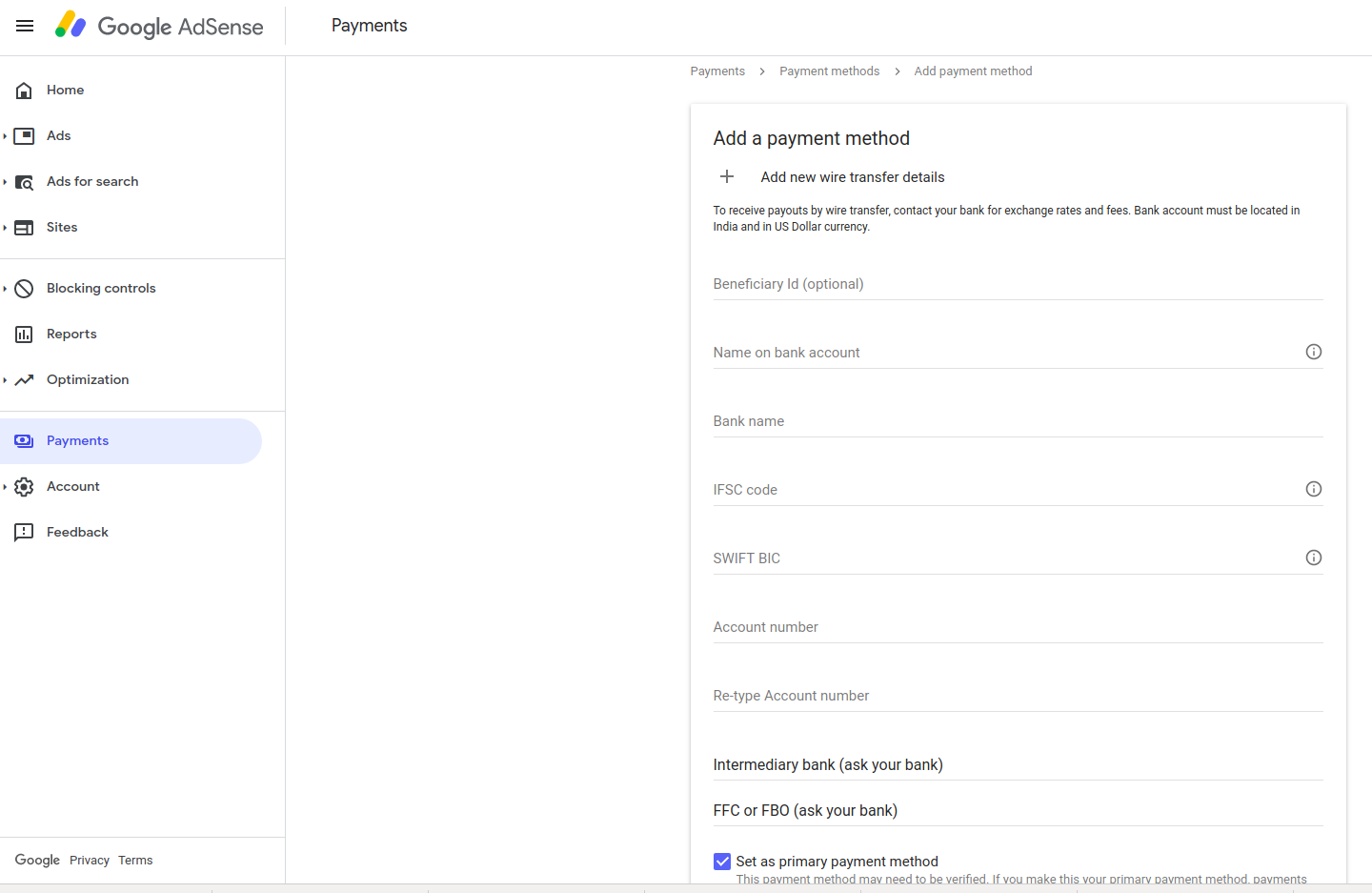The width and height of the screenshot is (1372, 893).
Task: Uncheck Set as primary payment method
Action: [x=722, y=861]
